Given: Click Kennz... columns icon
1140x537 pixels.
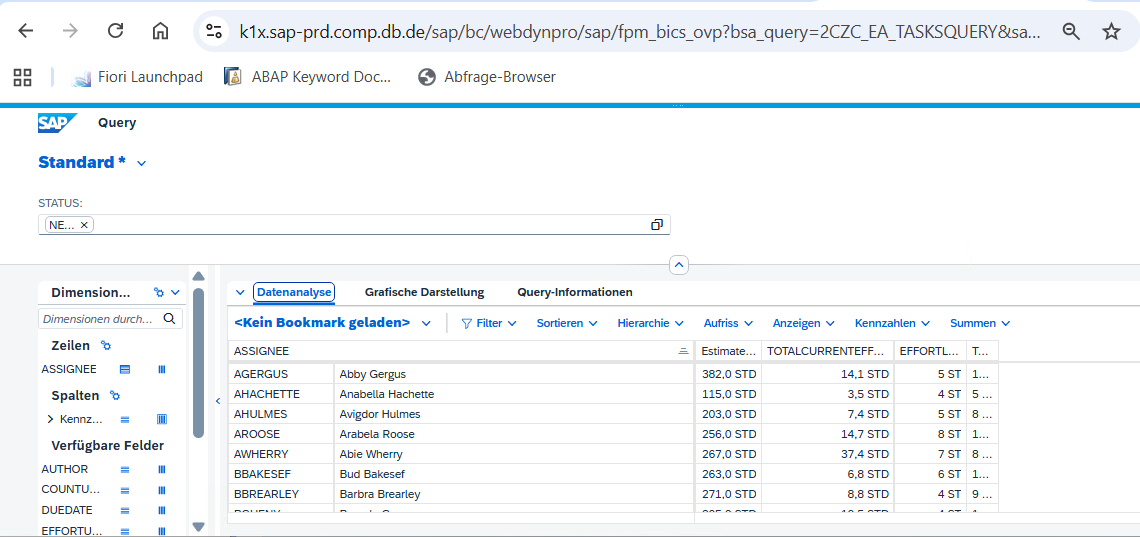Looking at the screenshot, I should pos(162,419).
